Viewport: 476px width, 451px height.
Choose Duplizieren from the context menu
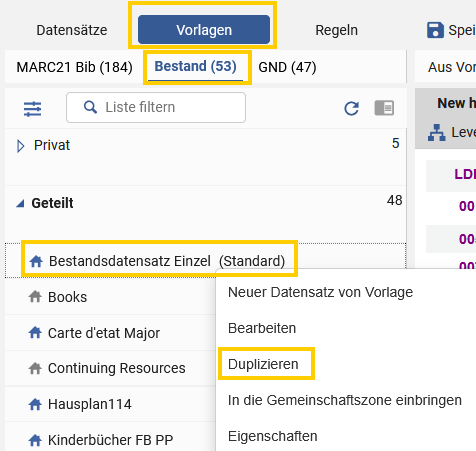click(x=263, y=364)
